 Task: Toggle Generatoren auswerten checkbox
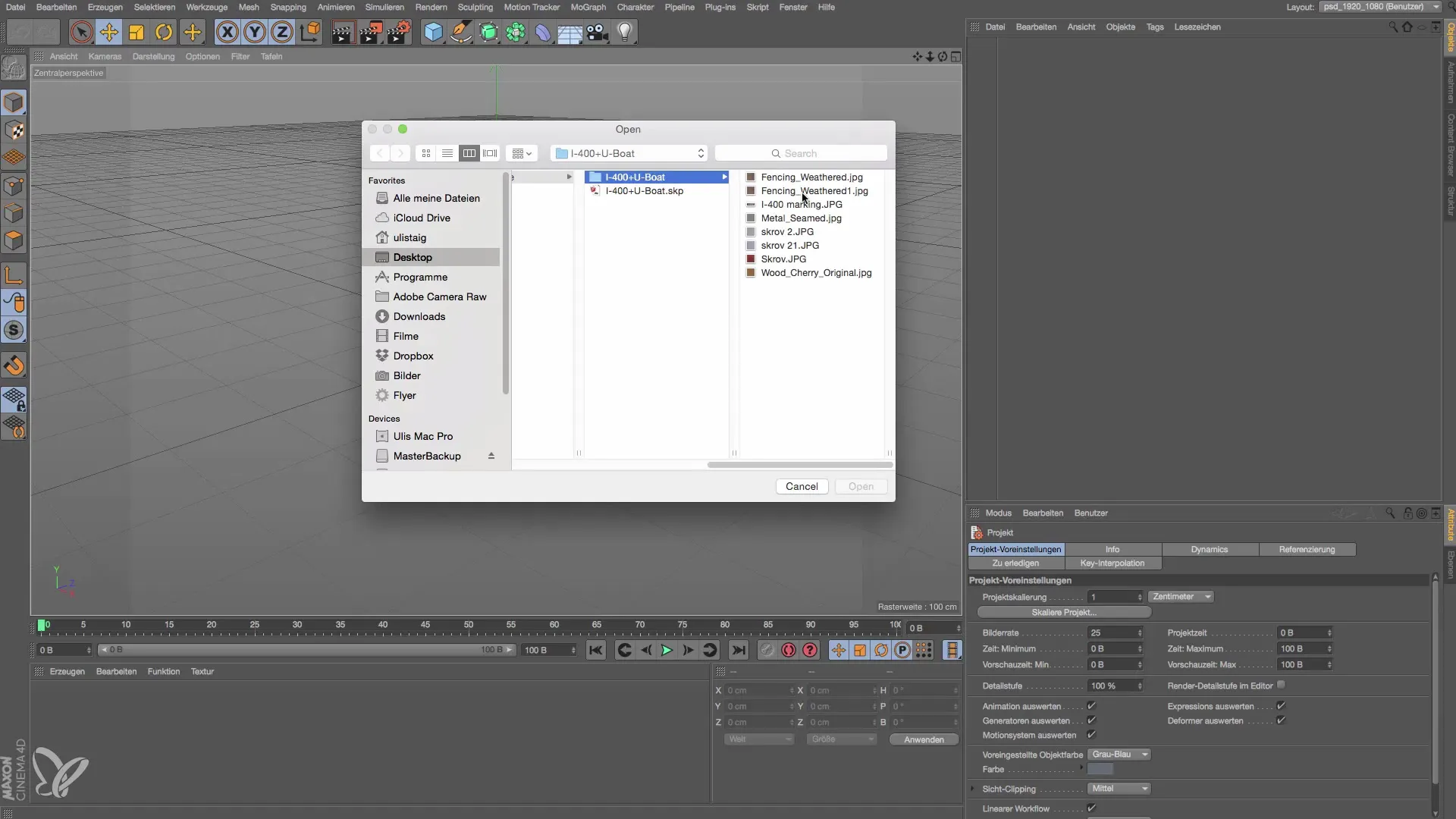[1091, 720]
